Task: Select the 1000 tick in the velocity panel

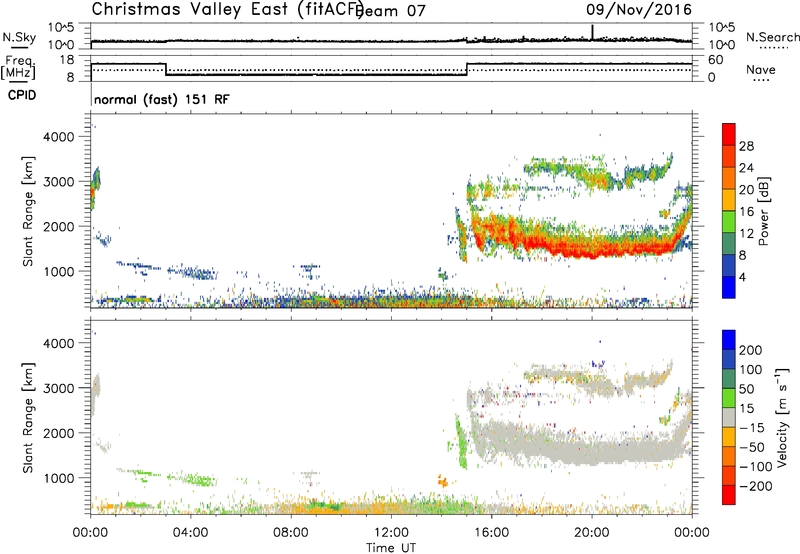Action: [x=59, y=478]
